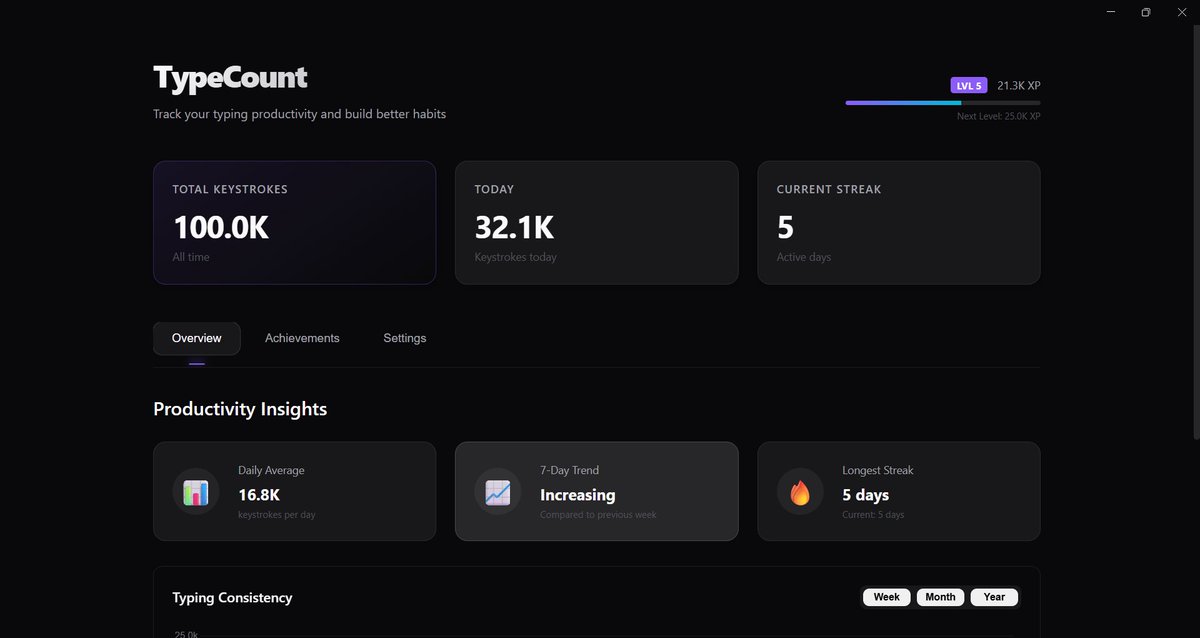Open the Achievements tab
This screenshot has width=1200, height=638.
point(302,338)
